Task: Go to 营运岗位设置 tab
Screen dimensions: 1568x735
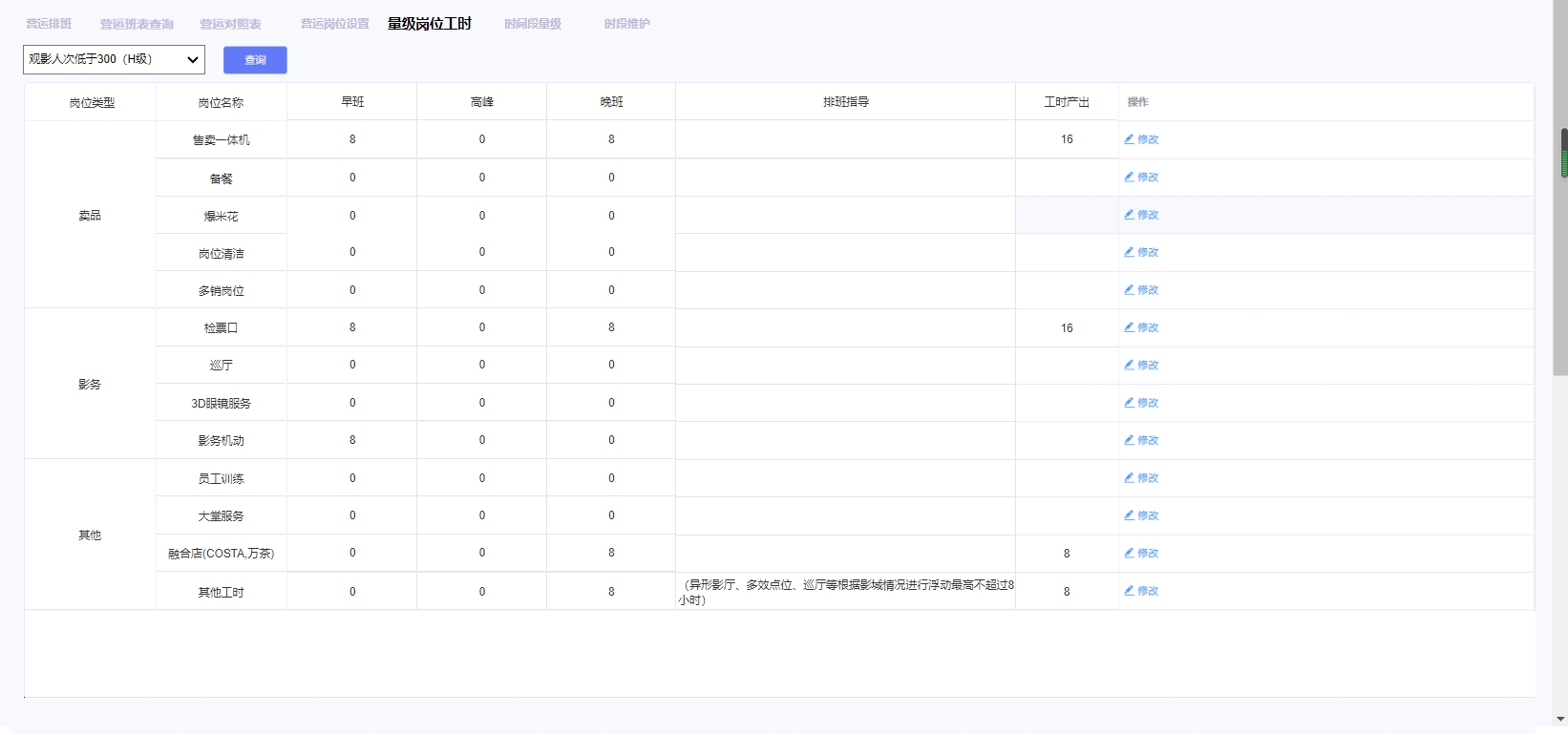Action: point(334,24)
